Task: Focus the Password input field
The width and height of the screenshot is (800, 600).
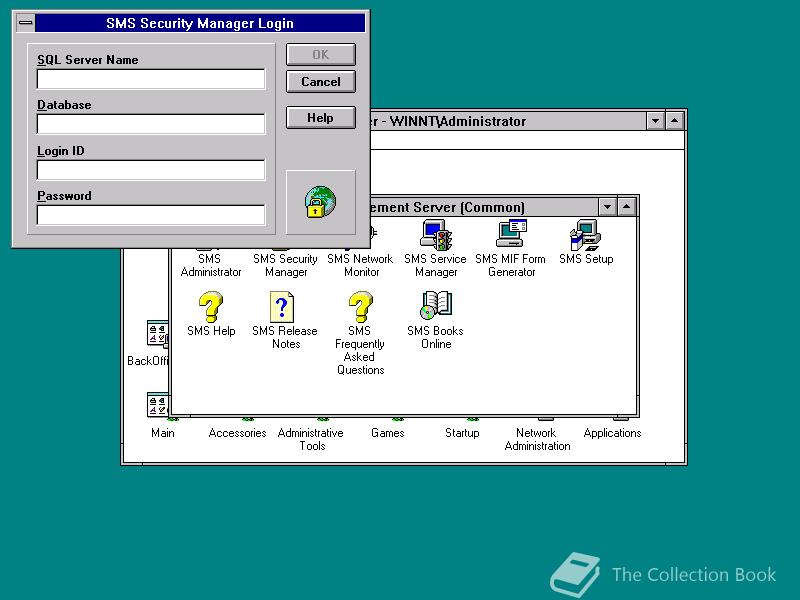Action: (x=151, y=215)
